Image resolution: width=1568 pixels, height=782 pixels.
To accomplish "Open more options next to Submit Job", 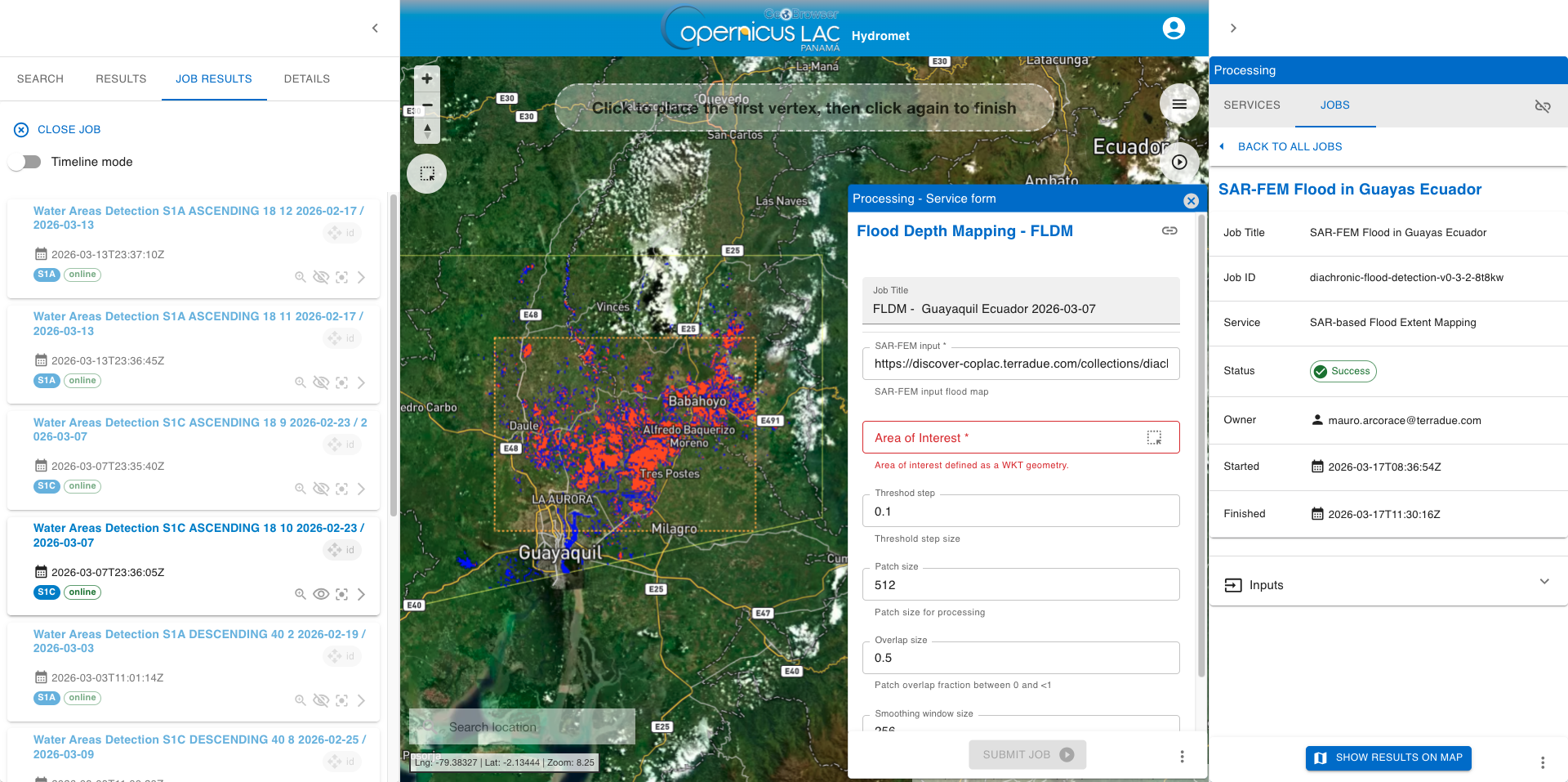I will click(1182, 756).
